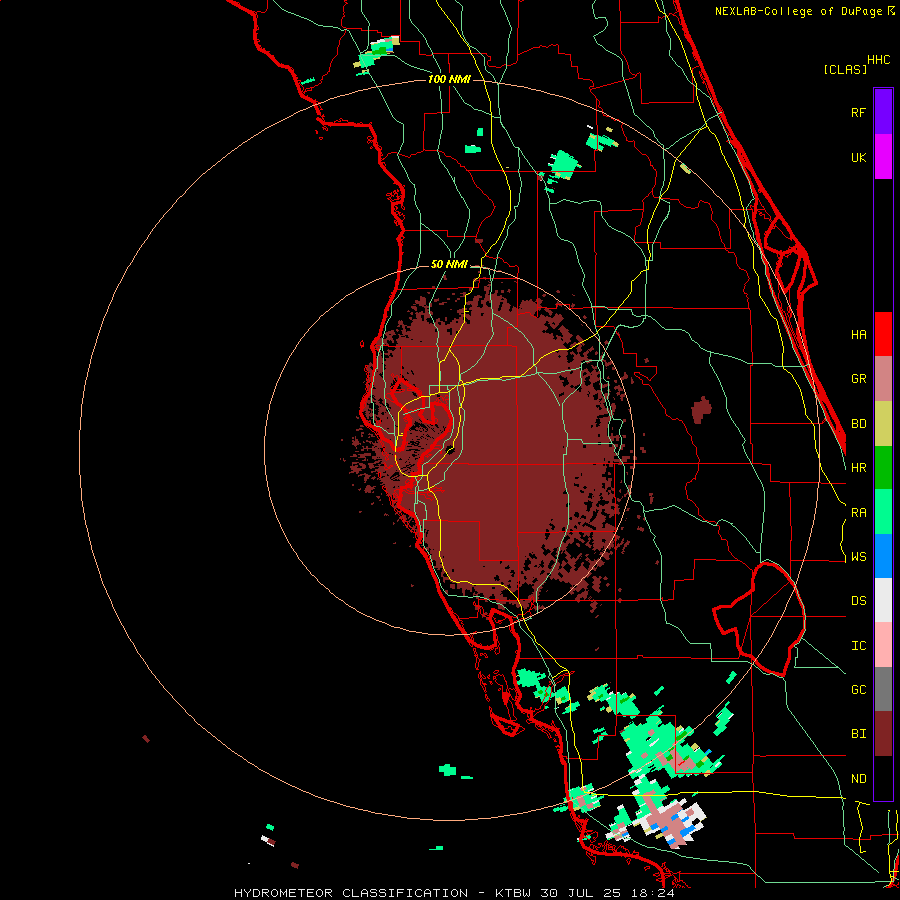Click the GR dusty pink legend swatch

coord(883,379)
